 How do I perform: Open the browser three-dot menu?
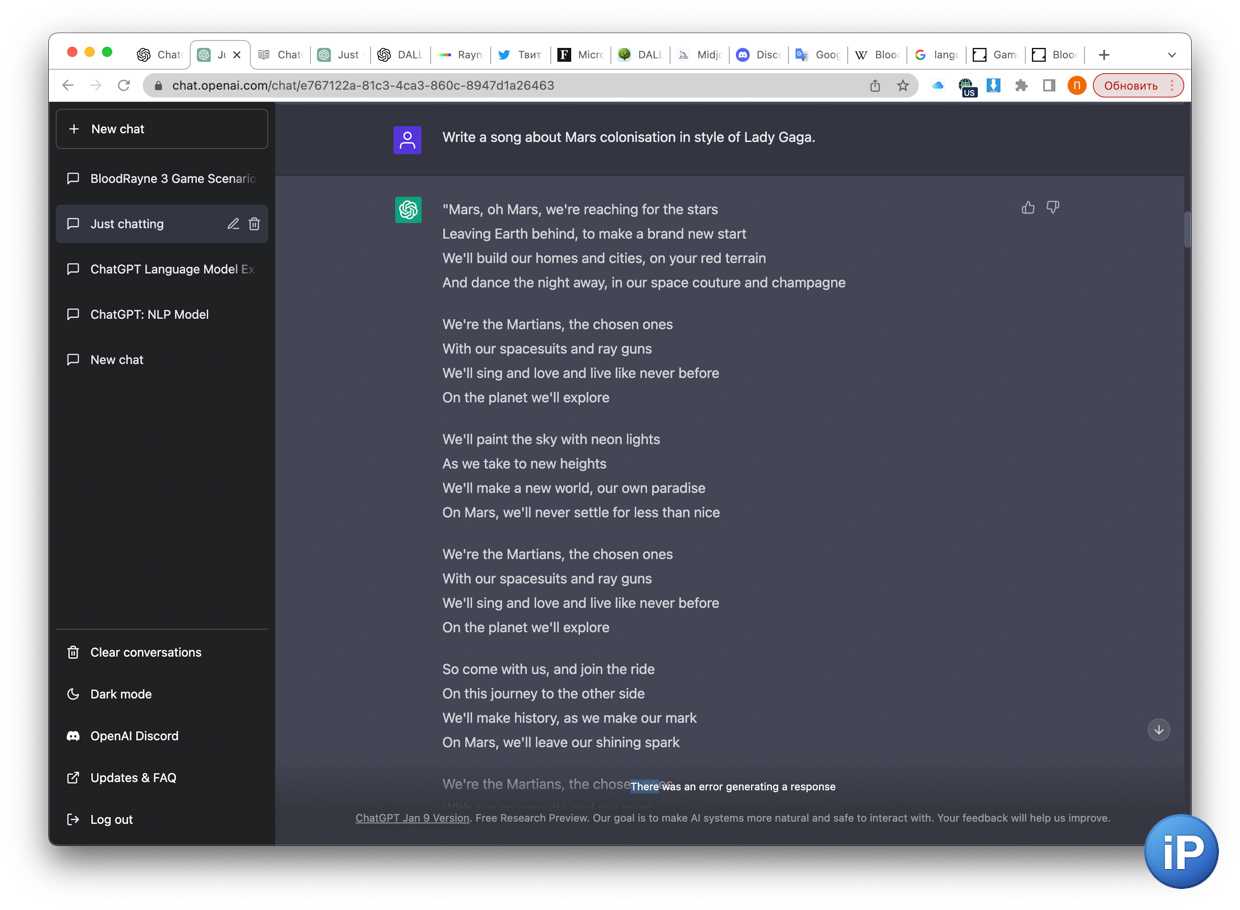1173,86
